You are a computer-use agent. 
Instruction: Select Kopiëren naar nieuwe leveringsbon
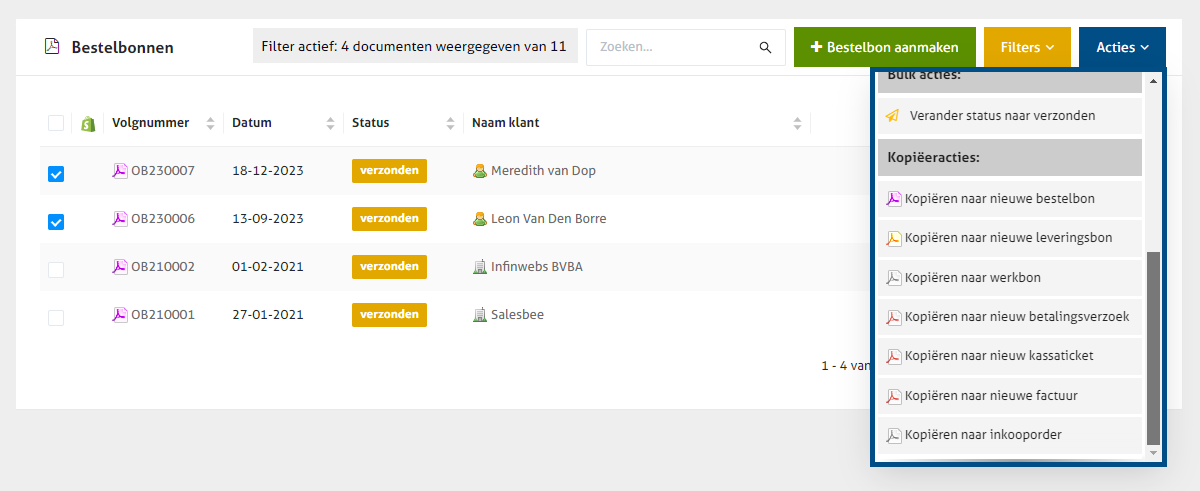pyautogui.click(x=1007, y=238)
